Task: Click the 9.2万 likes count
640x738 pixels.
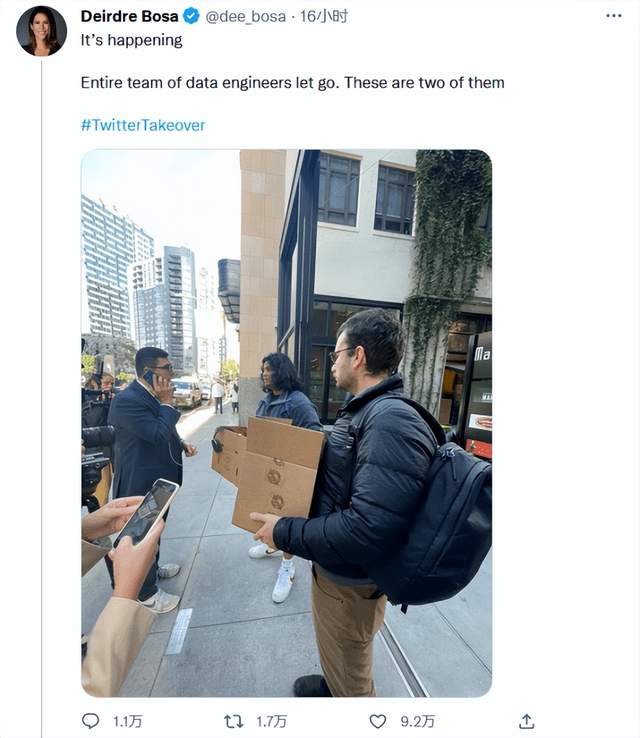Action: tap(417, 722)
